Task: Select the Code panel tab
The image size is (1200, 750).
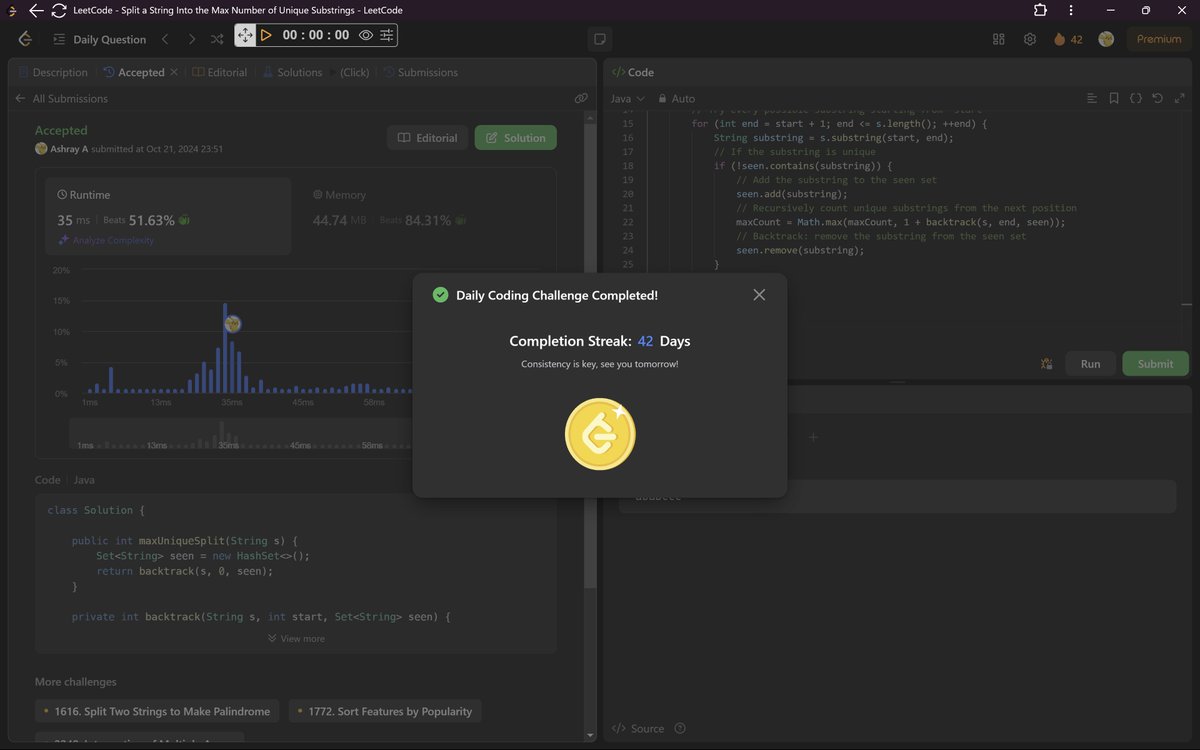Action: point(633,72)
